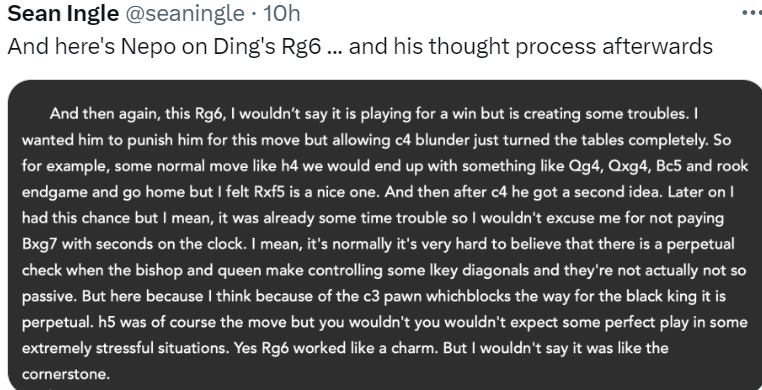
Task: Click 'Yes Rg6 worked like a charm' sentence
Action: (x=335, y=349)
